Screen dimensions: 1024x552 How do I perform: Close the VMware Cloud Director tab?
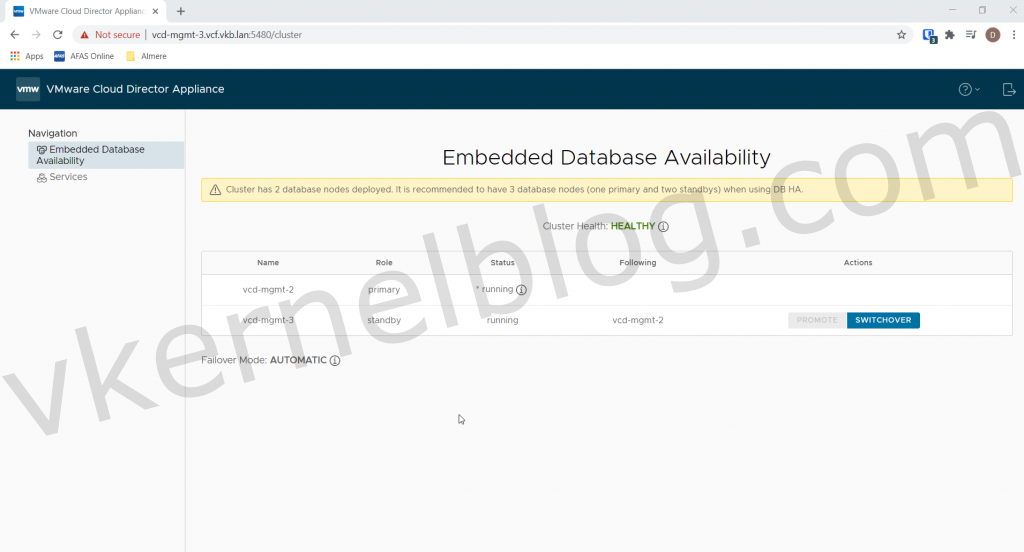(155, 11)
